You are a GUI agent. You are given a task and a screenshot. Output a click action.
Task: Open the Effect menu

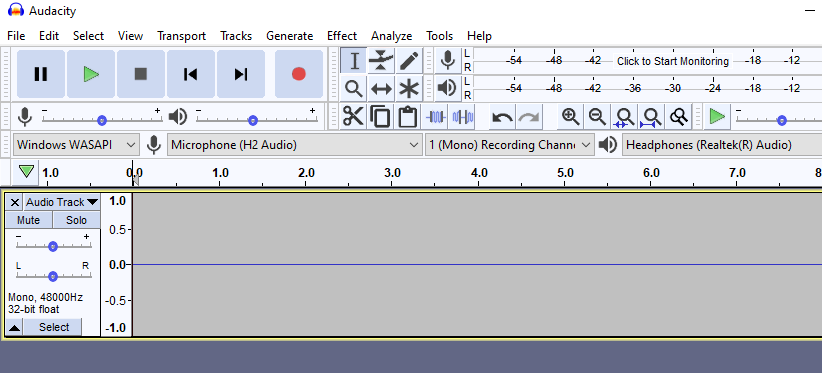[342, 36]
